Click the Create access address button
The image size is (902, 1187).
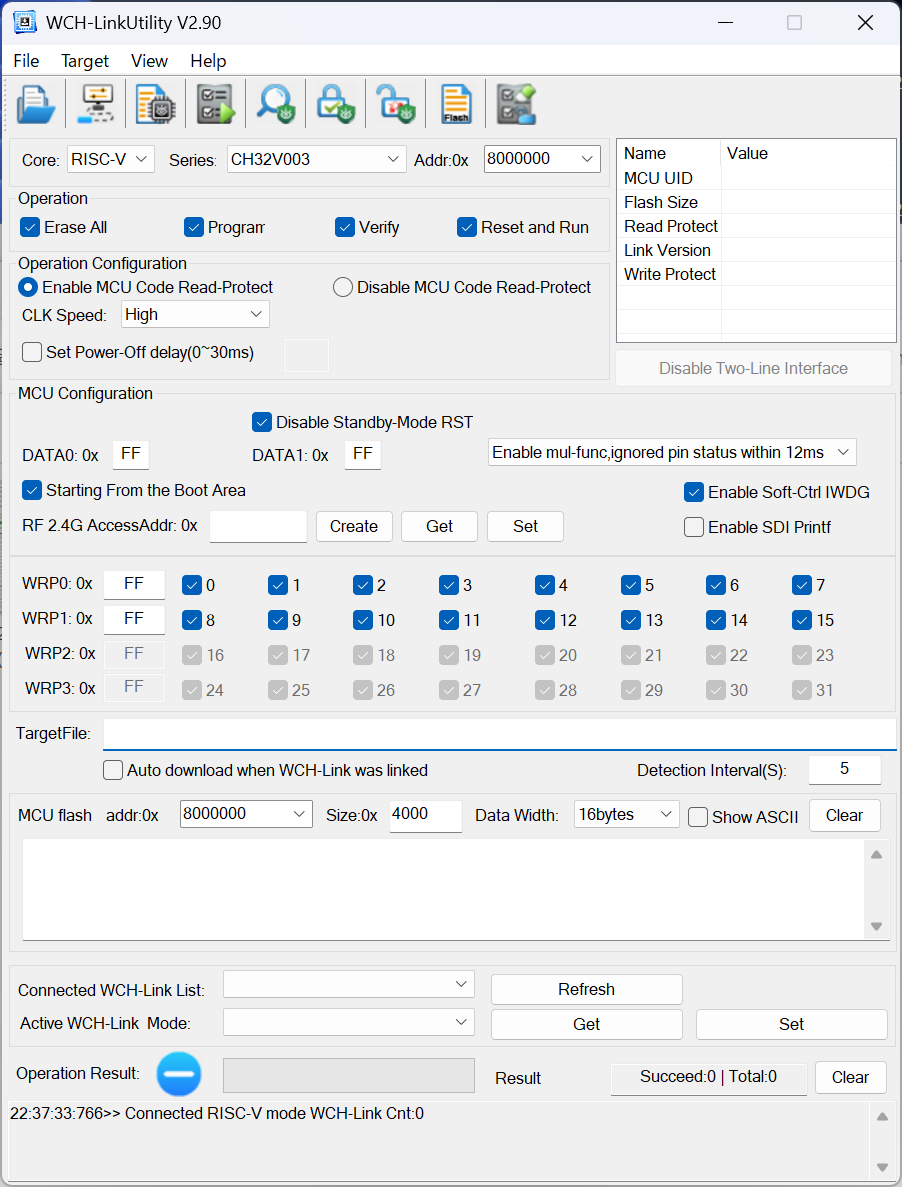click(354, 526)
